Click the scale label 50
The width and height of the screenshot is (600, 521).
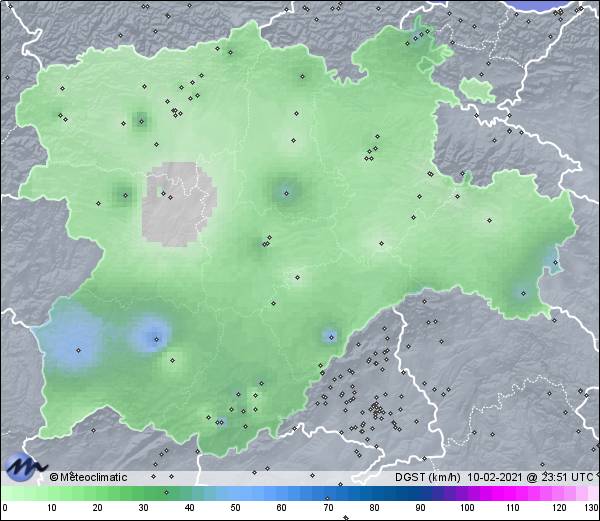point(235,508)
